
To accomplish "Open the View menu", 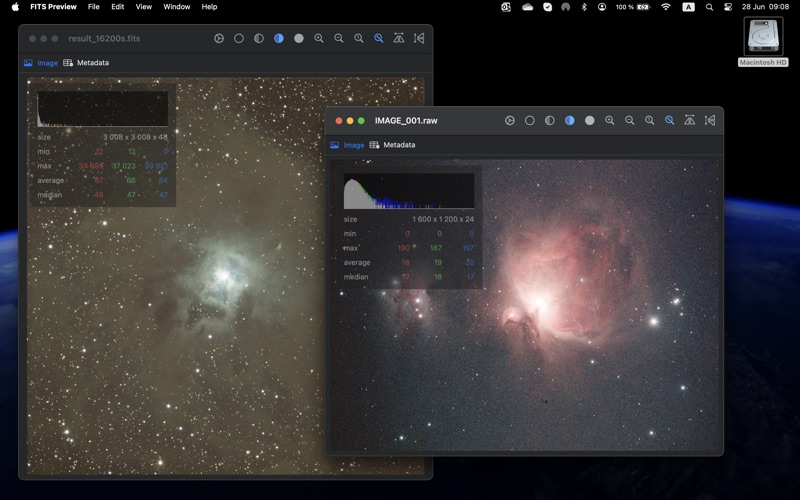I will coord(143,7).
